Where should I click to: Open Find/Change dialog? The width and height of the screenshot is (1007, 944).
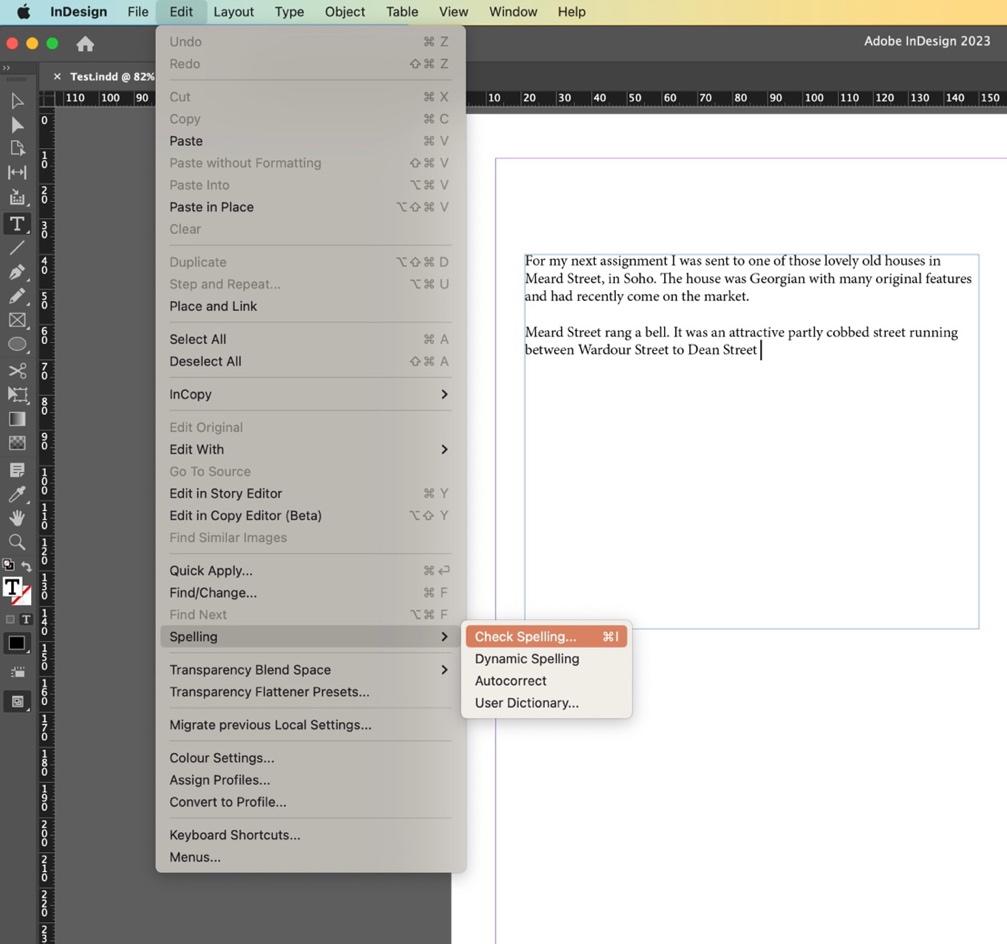pyautogui.click(x=310, y=593)
